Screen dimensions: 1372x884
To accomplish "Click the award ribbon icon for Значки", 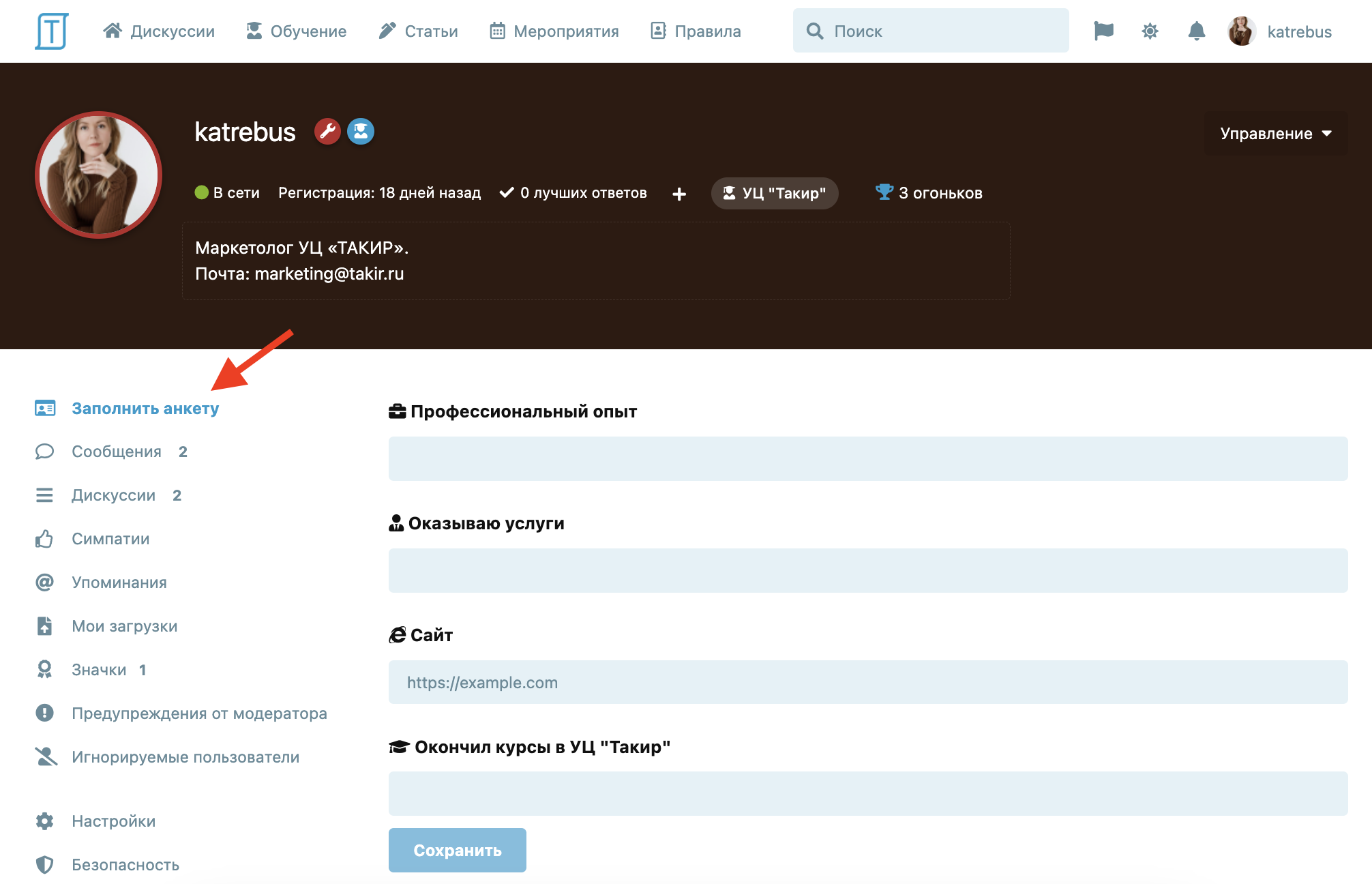I will (44, 670).
